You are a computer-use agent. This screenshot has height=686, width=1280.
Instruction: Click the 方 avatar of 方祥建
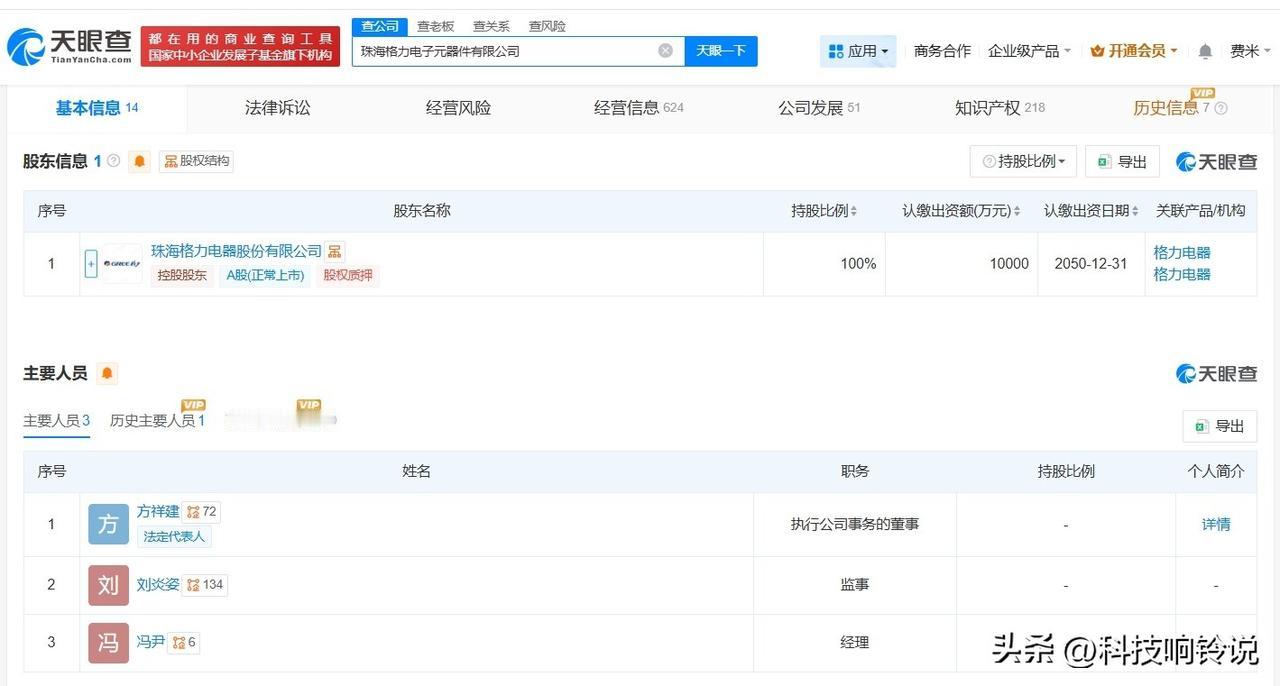tap(108, 524)
